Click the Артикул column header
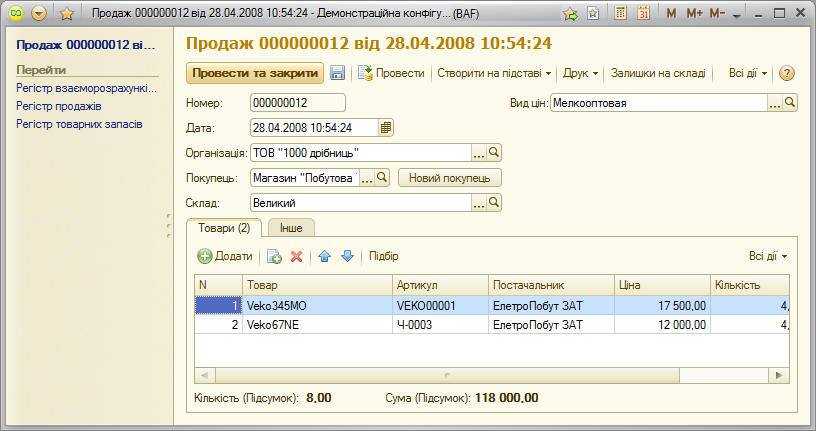This screenshot has height=431, width=816. click(x=440, y=285)
